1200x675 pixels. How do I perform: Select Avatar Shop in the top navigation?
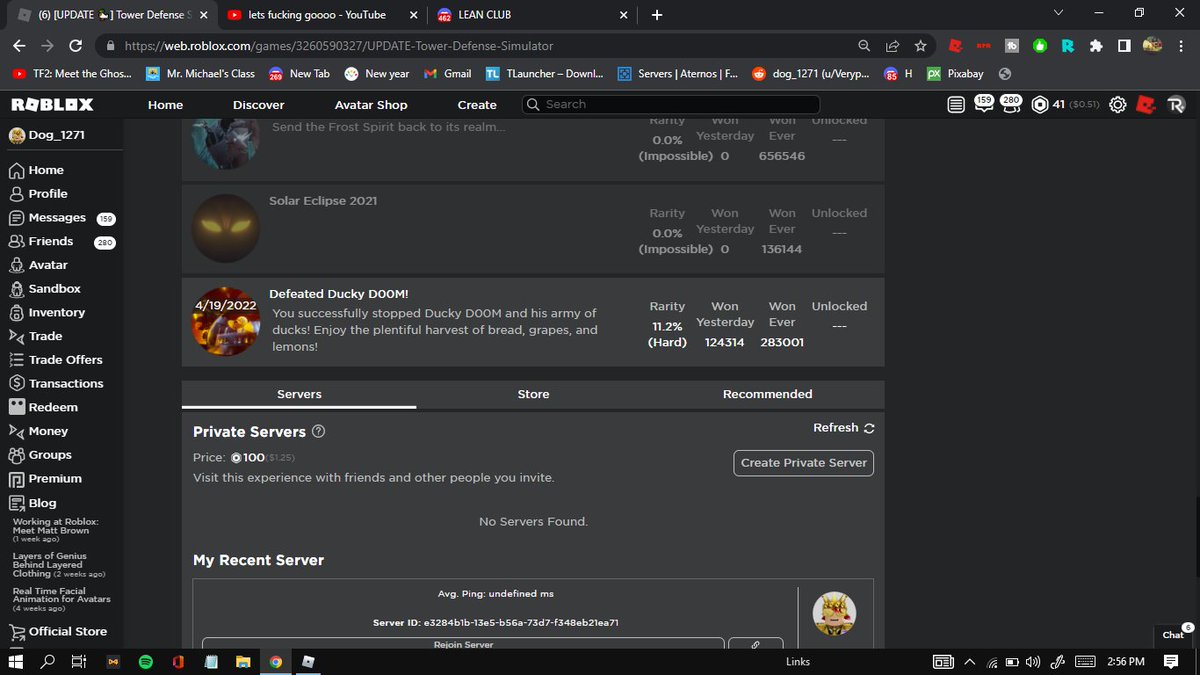pos(371,105)
